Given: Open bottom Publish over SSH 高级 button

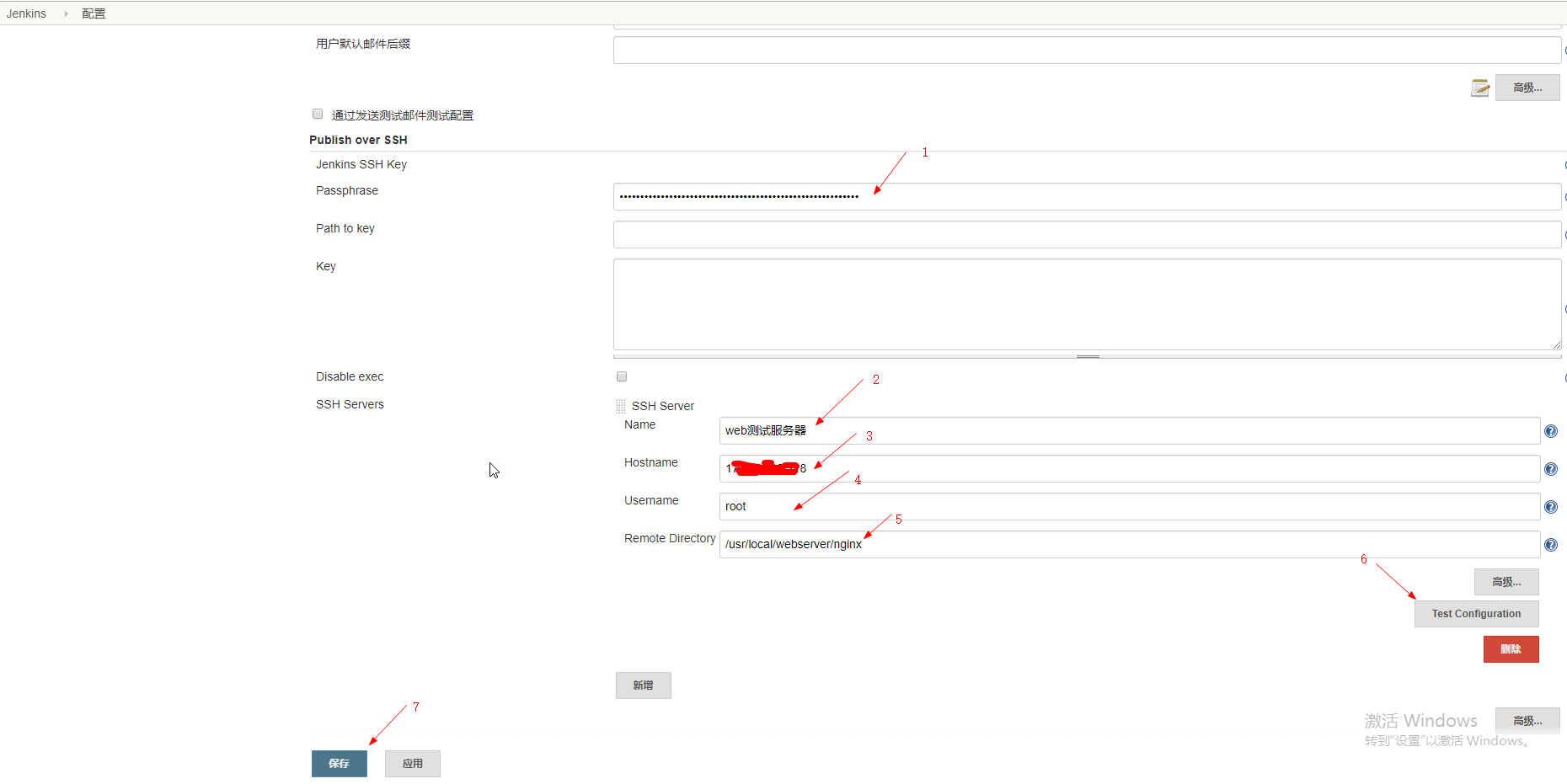Looking at the screenshot, I should [x=1527, y=721].
